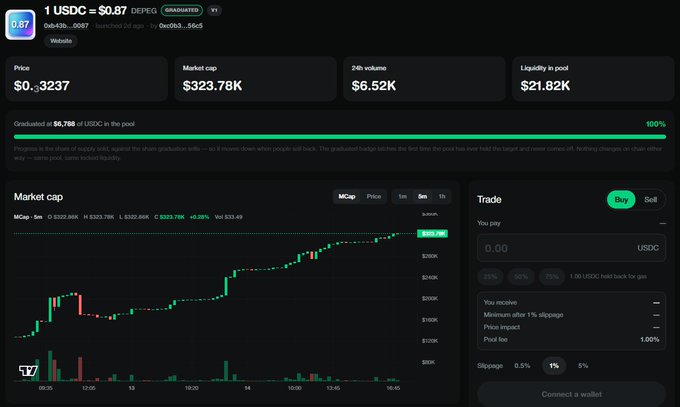The height and width of the screenshot is (407, 680).
Task: Click the graduation progress bar
Action: [340, 137]
